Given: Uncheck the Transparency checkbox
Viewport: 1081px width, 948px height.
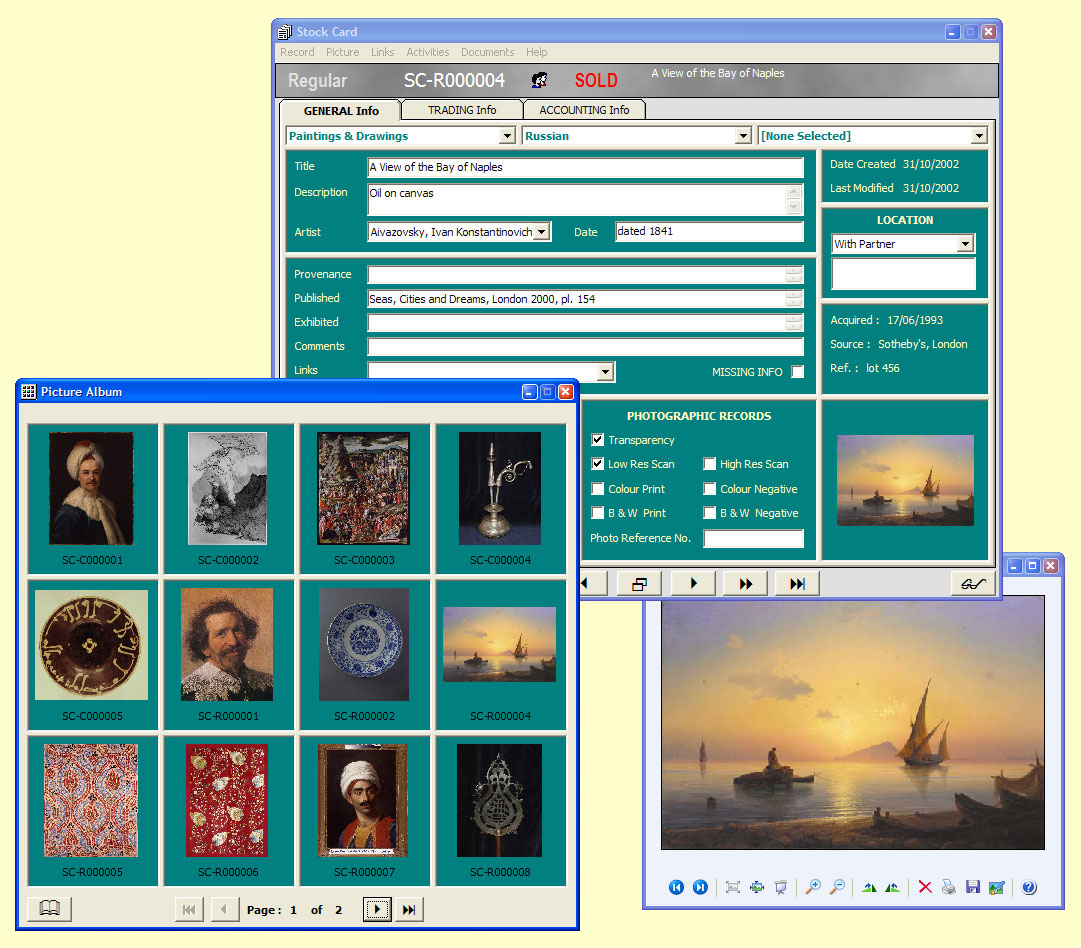Looking at the screenshot, I should coord(598,439).
